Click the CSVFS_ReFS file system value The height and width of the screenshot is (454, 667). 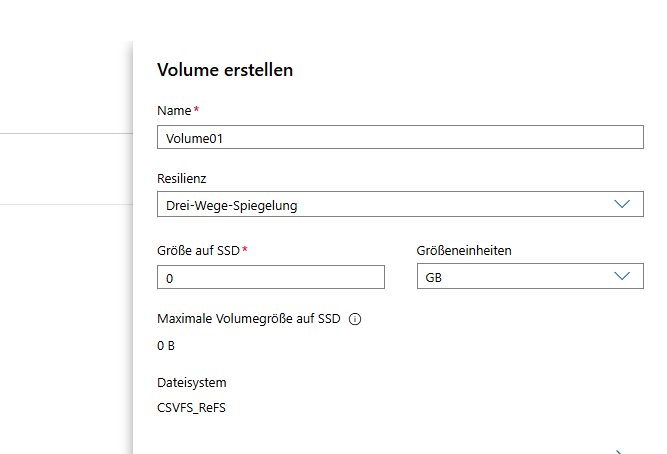191,408
